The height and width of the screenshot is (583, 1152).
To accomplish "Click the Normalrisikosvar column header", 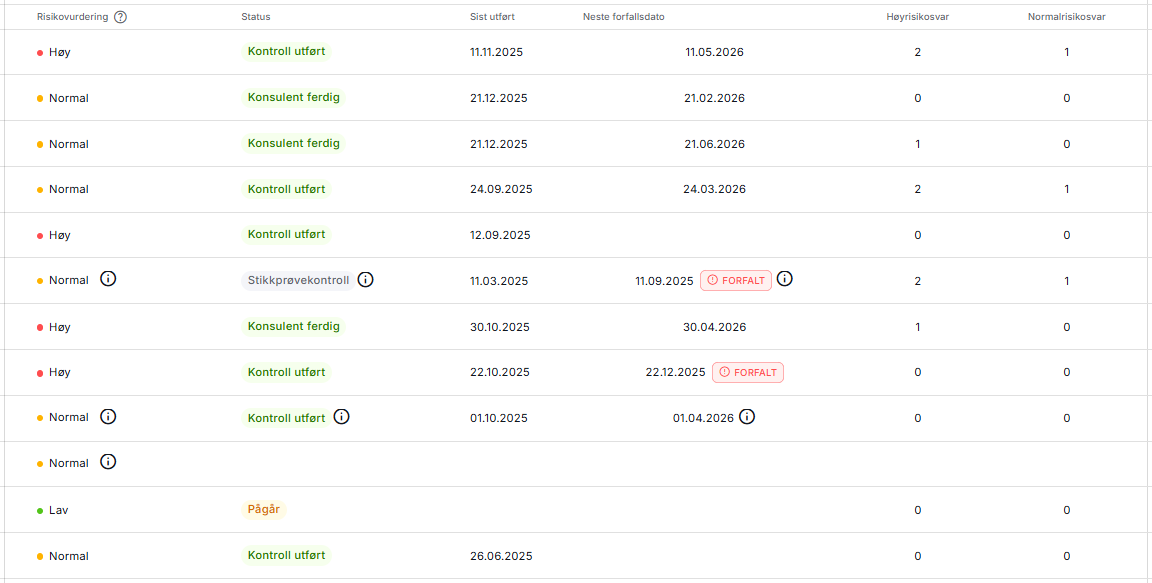I will click(x=1066, y=17).
